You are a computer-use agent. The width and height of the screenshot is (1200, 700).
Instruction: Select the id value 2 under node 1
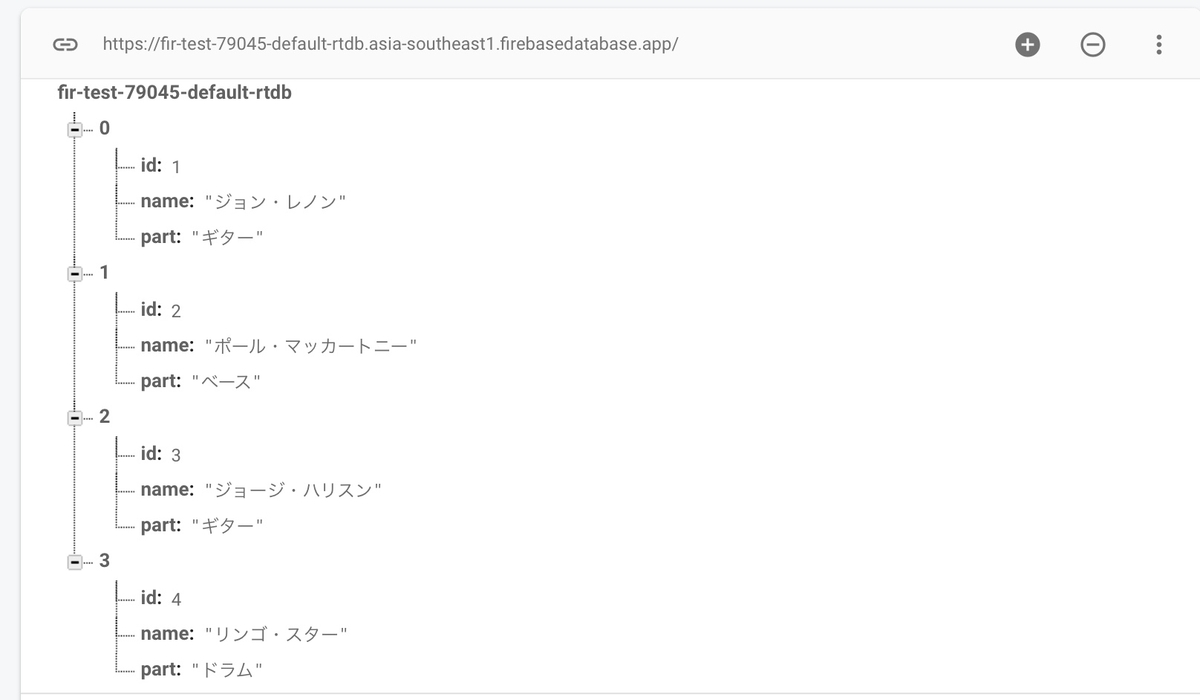(x=177, y=309)
